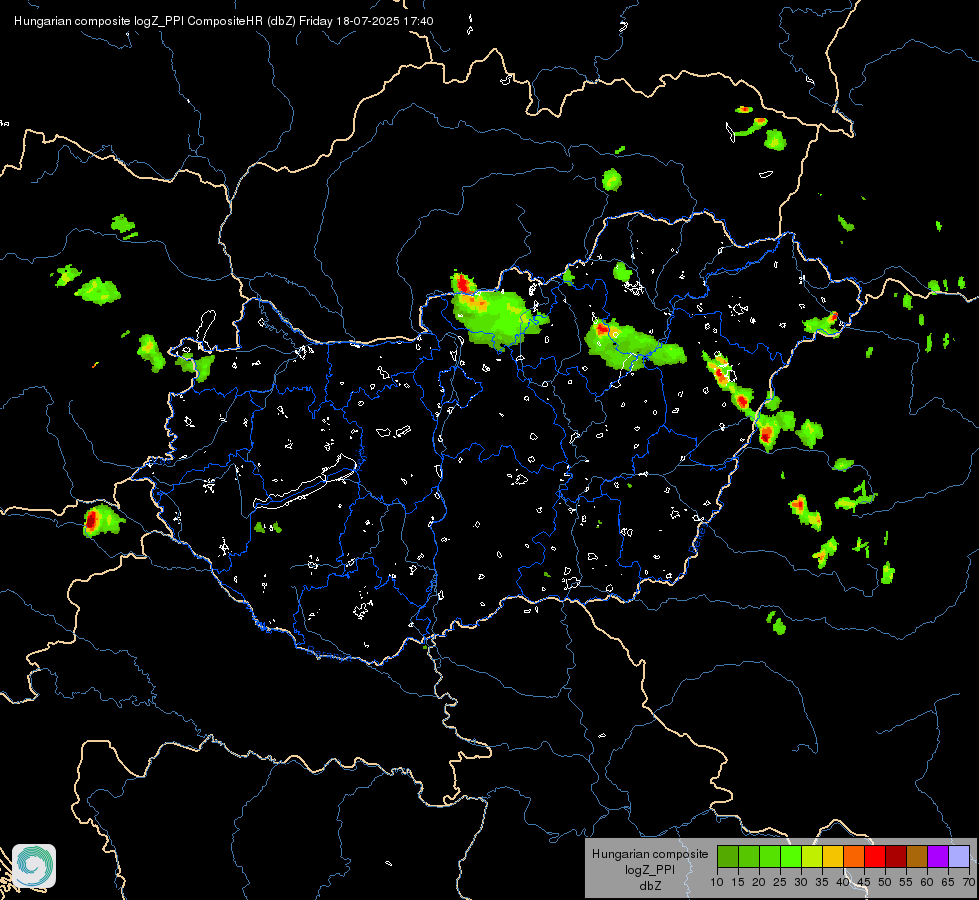
Task: Click the legend scale value "55"
Action: click(906, 882)
